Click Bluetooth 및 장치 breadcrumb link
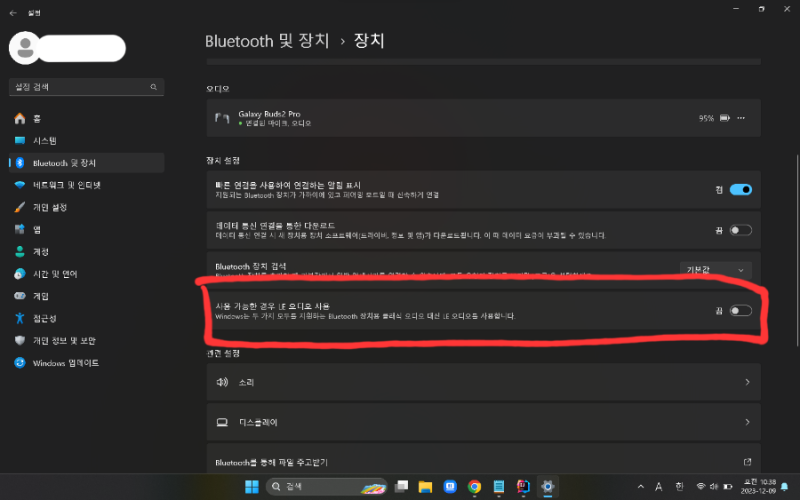800x500 pixels. (x=267, y=41)
